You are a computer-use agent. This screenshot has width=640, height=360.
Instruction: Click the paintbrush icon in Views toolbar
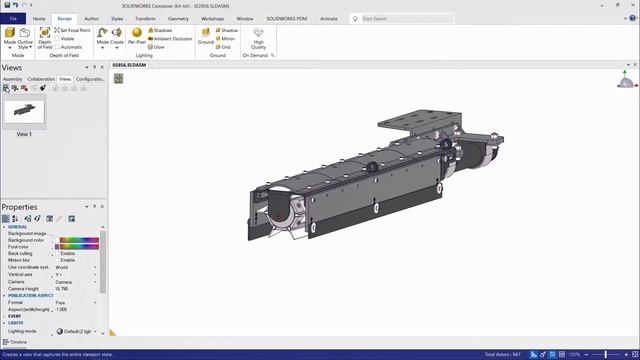[x=43, y=88]
